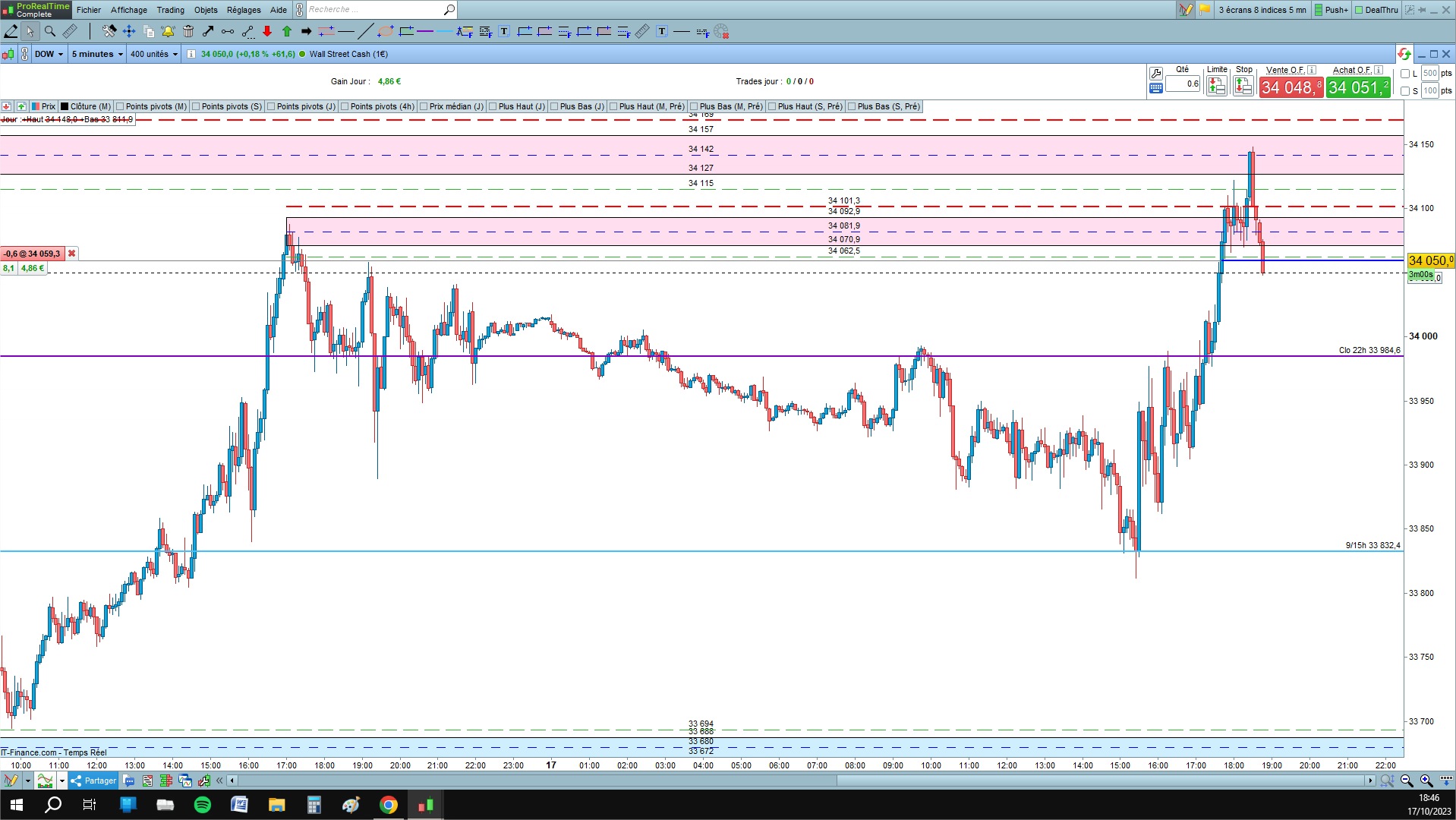
Task: Click the copy objects icon
Action: [x=149, y=31]
